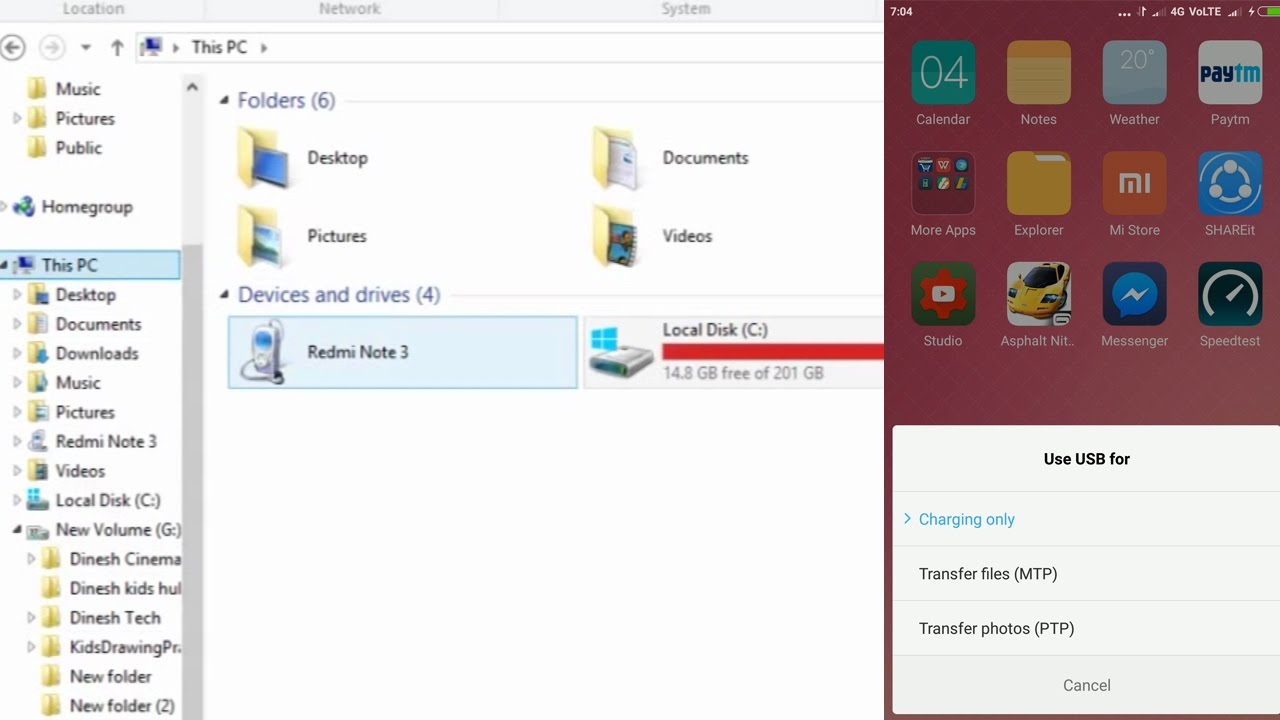Select Transfer photos (PTP) option

click(1086, 629)
